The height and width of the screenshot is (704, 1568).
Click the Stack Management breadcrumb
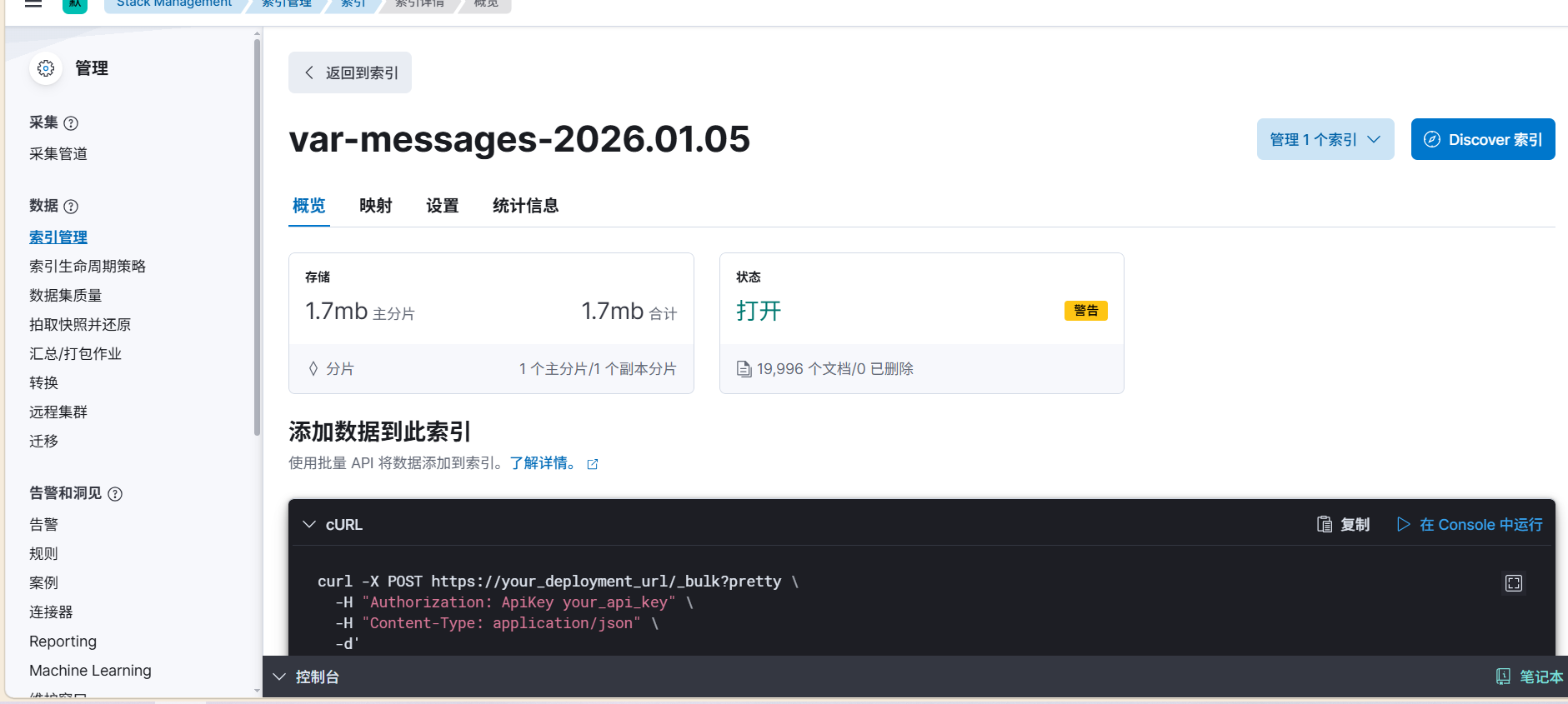174,4
